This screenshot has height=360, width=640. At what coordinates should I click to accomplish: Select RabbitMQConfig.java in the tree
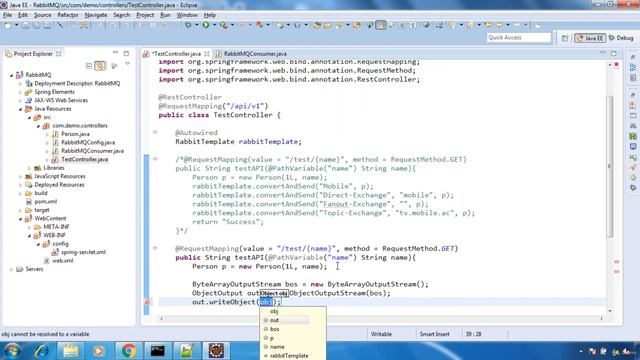click(x=88, y=142)
